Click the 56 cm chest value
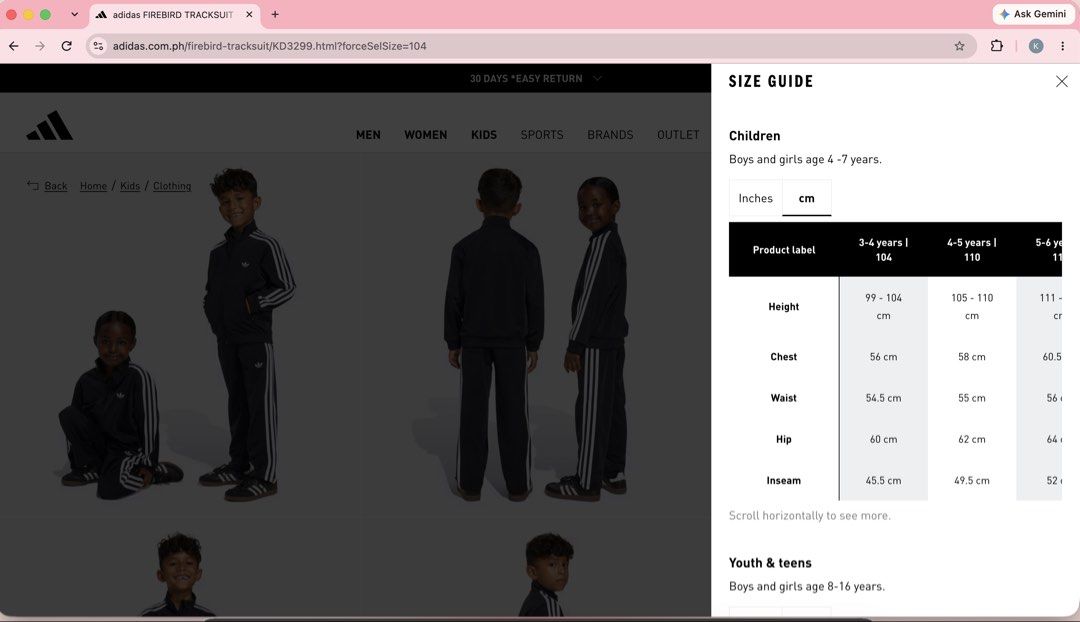 pyautogui.click(x=883, y=357)
